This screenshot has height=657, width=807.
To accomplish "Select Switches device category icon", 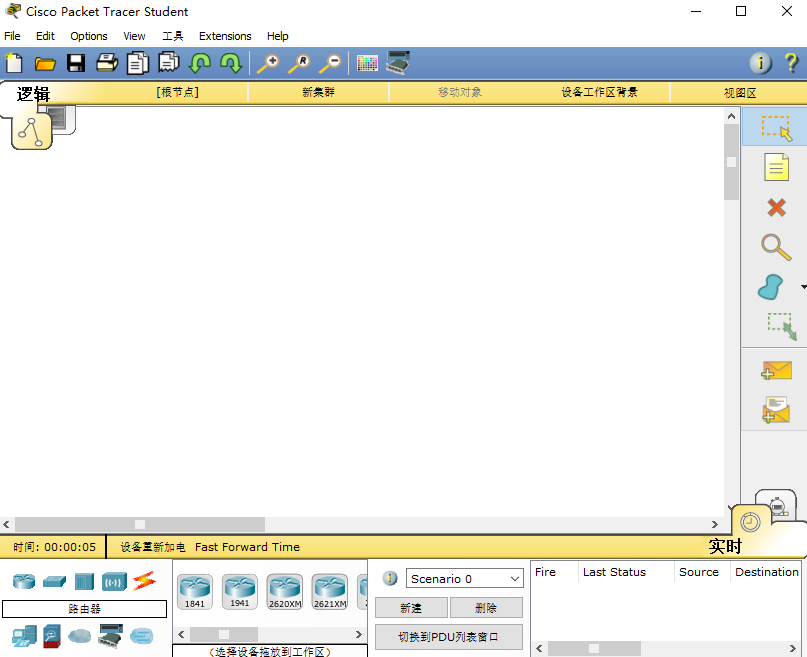I will 54,581.
